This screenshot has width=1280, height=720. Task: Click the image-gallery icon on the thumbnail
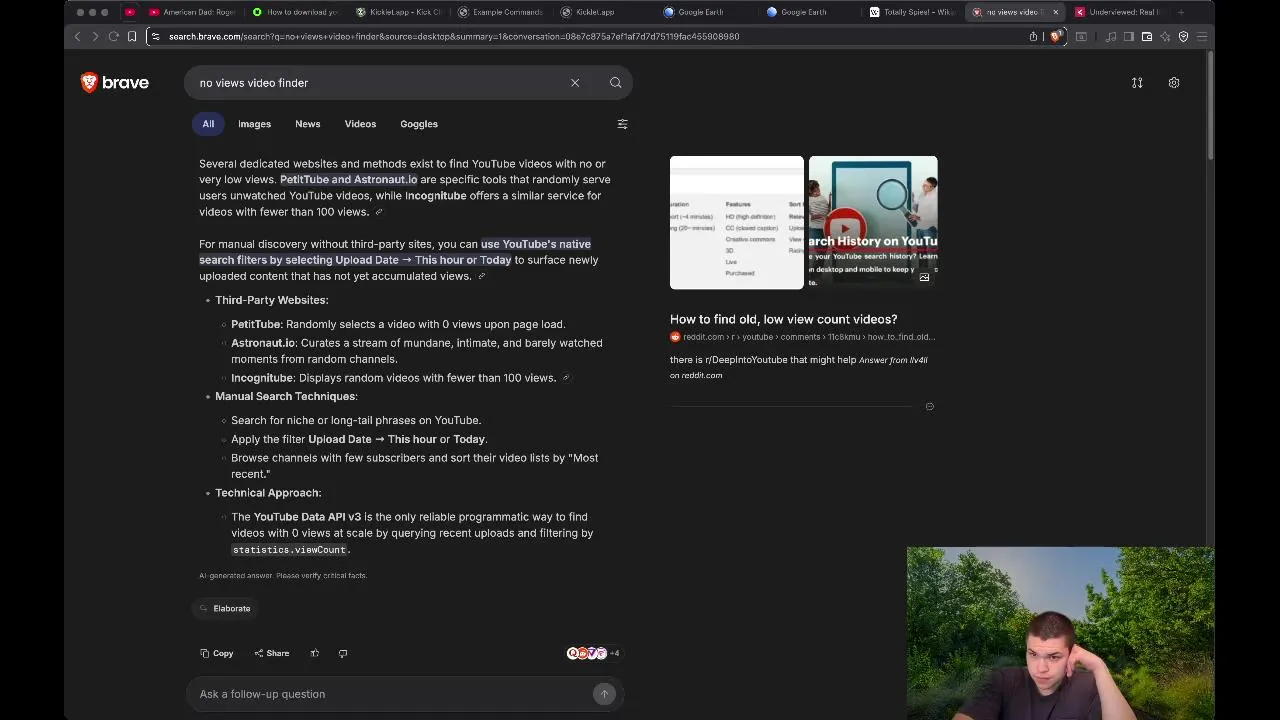click(x=924, y=277)
